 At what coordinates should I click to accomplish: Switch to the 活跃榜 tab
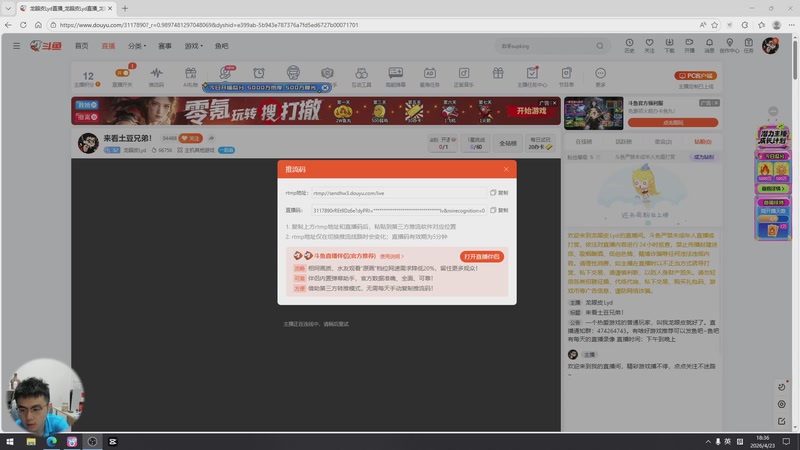tap(623, 142)
